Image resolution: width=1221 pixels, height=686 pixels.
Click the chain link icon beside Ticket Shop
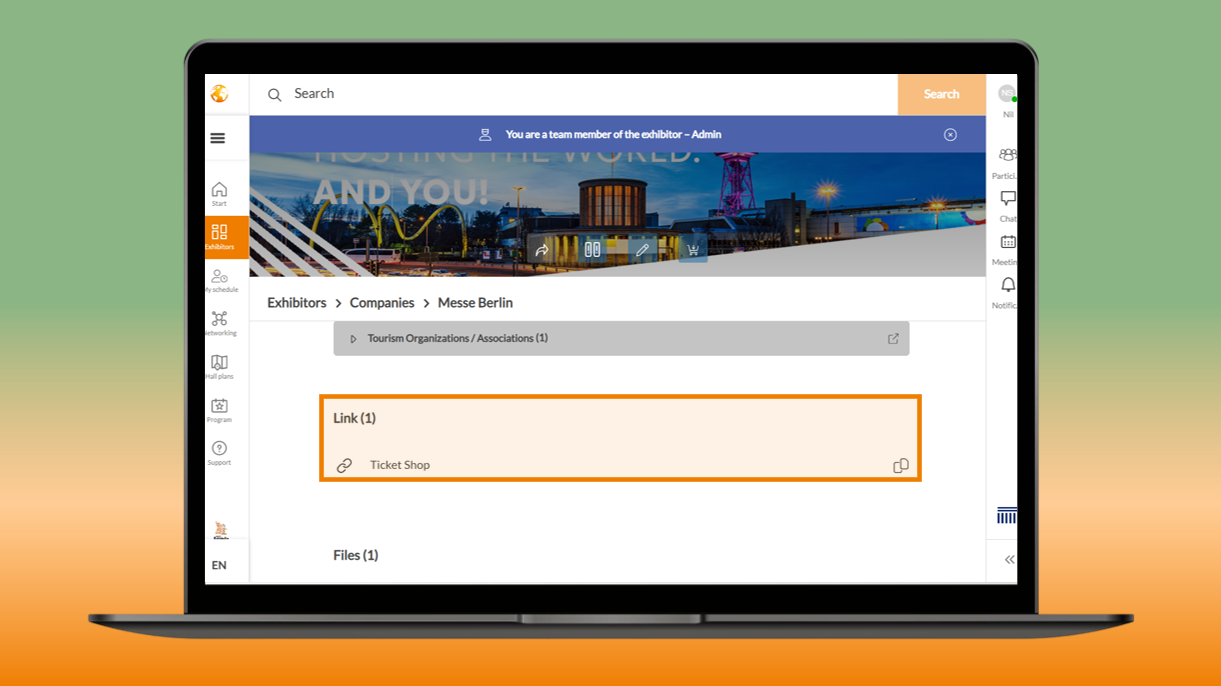pyautogui.click(x=344, y=466)
